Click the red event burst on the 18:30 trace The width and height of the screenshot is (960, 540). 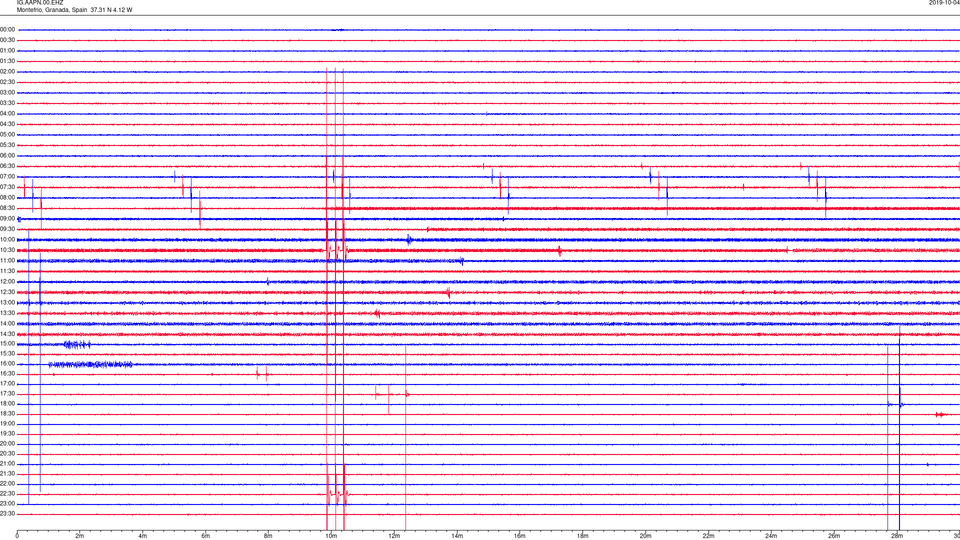click(x=940, y=414)
